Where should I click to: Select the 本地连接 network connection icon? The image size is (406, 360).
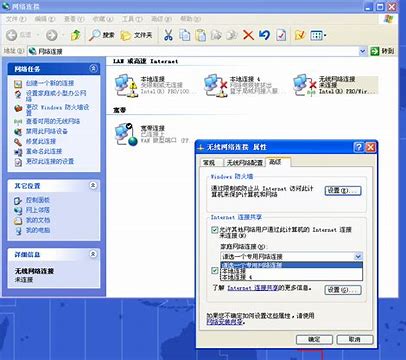126,86
